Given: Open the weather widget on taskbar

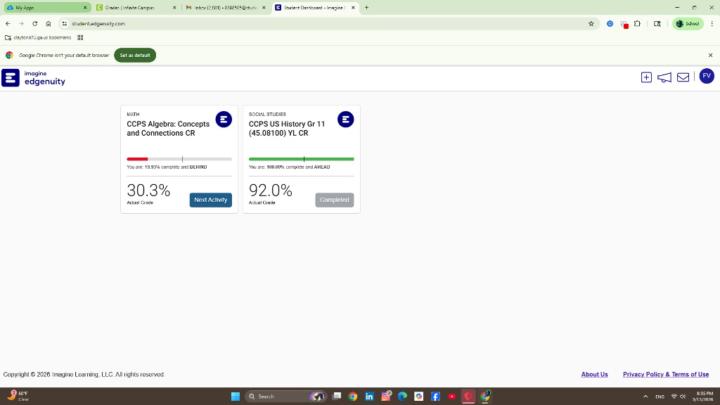Looking at the screenshot, I should (18, 396).
